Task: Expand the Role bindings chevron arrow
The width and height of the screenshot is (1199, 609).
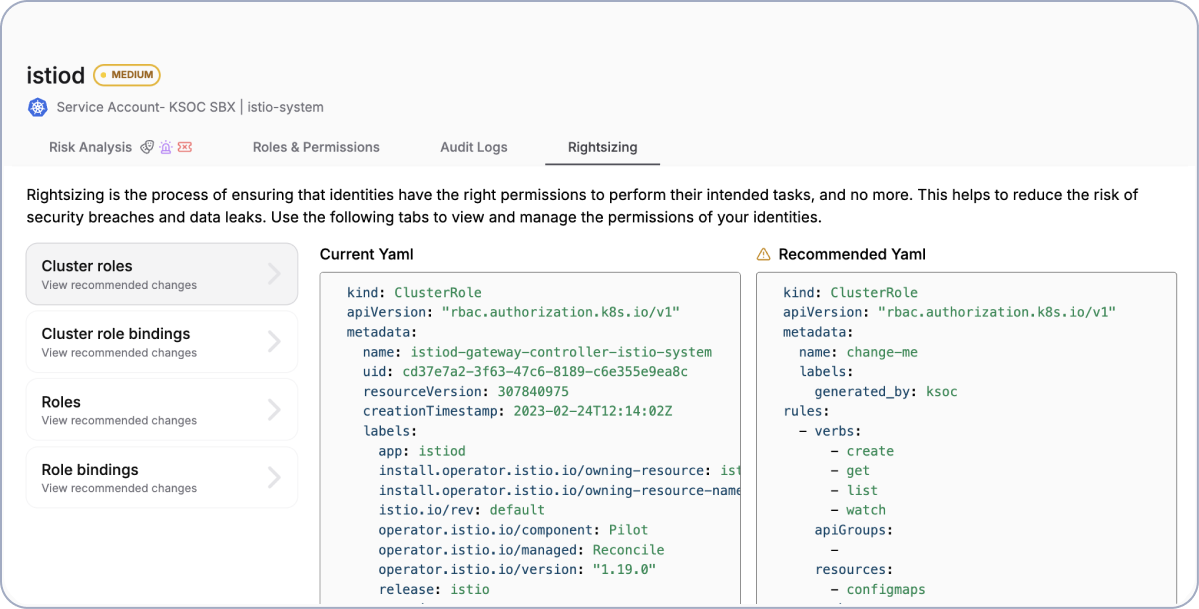Action: pyautogui.click(x=275, y=478)
